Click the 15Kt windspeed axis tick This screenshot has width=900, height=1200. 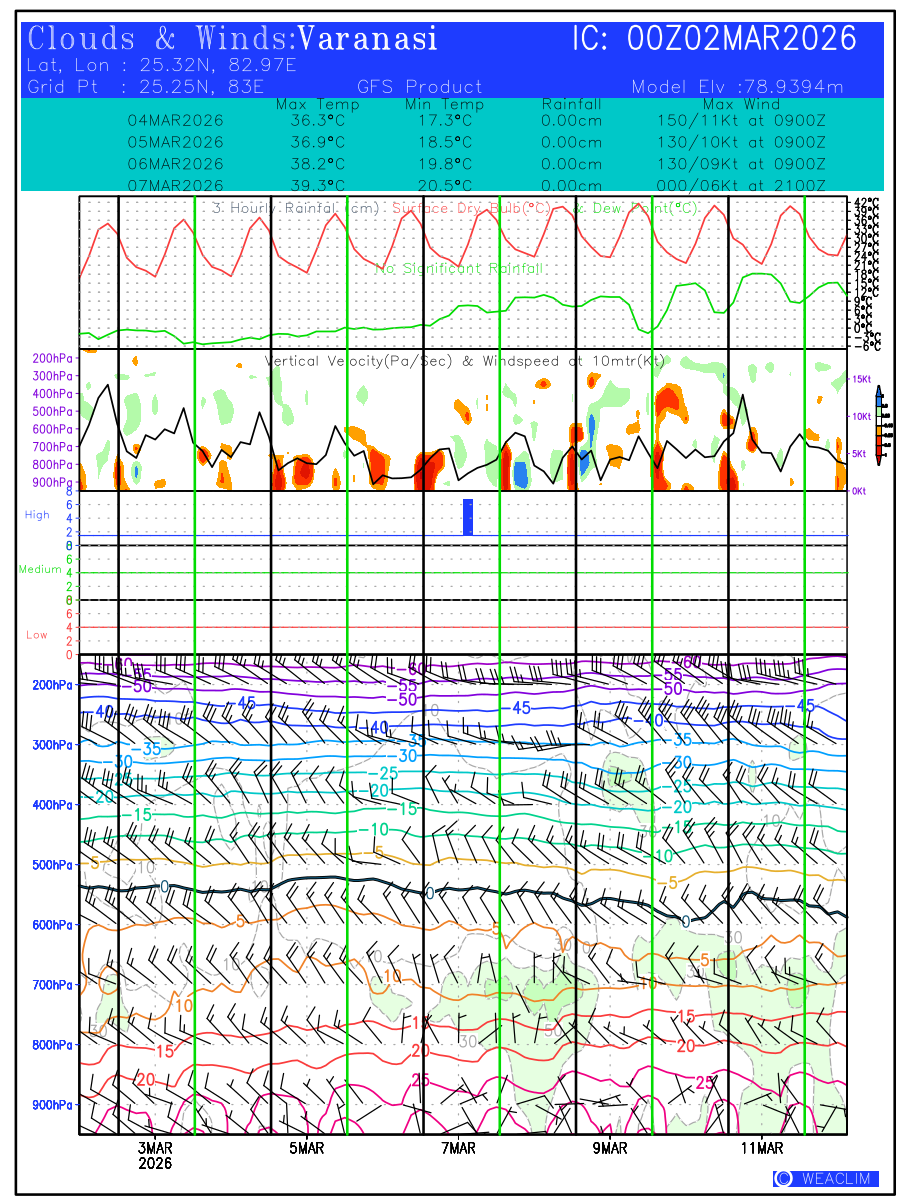(862, 379)
